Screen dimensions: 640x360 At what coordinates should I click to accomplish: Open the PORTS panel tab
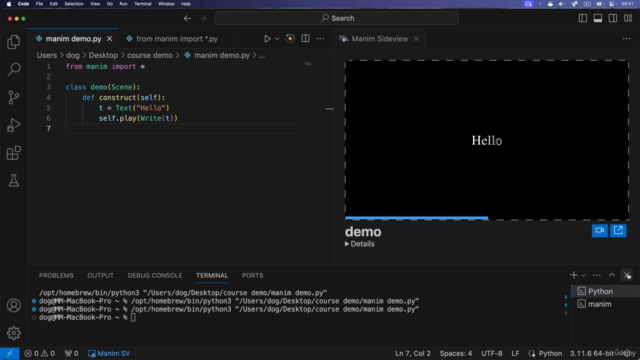click(252, 276)
